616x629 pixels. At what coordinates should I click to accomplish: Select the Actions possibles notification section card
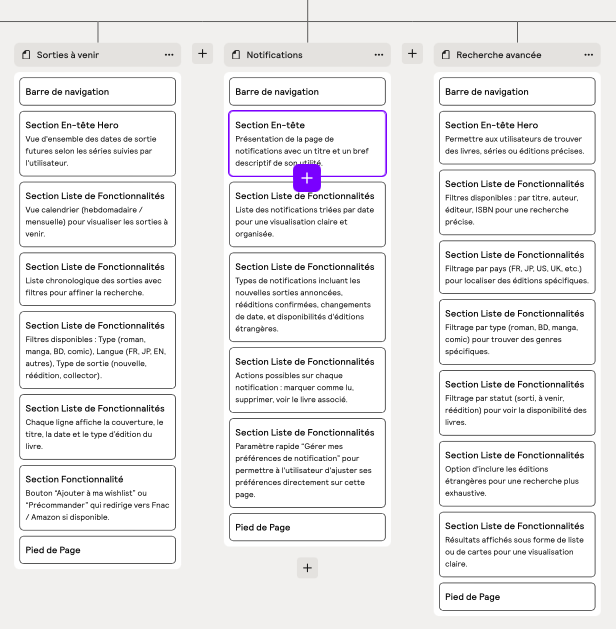point(307,379)
